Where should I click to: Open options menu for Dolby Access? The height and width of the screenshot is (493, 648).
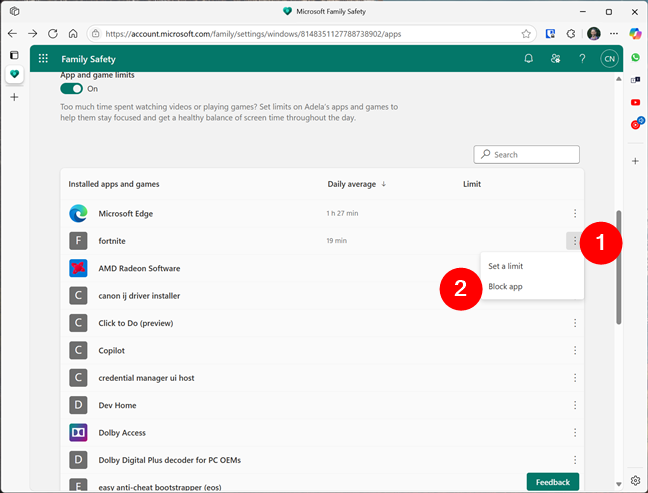pyautogui.click(x=575, y=433)
